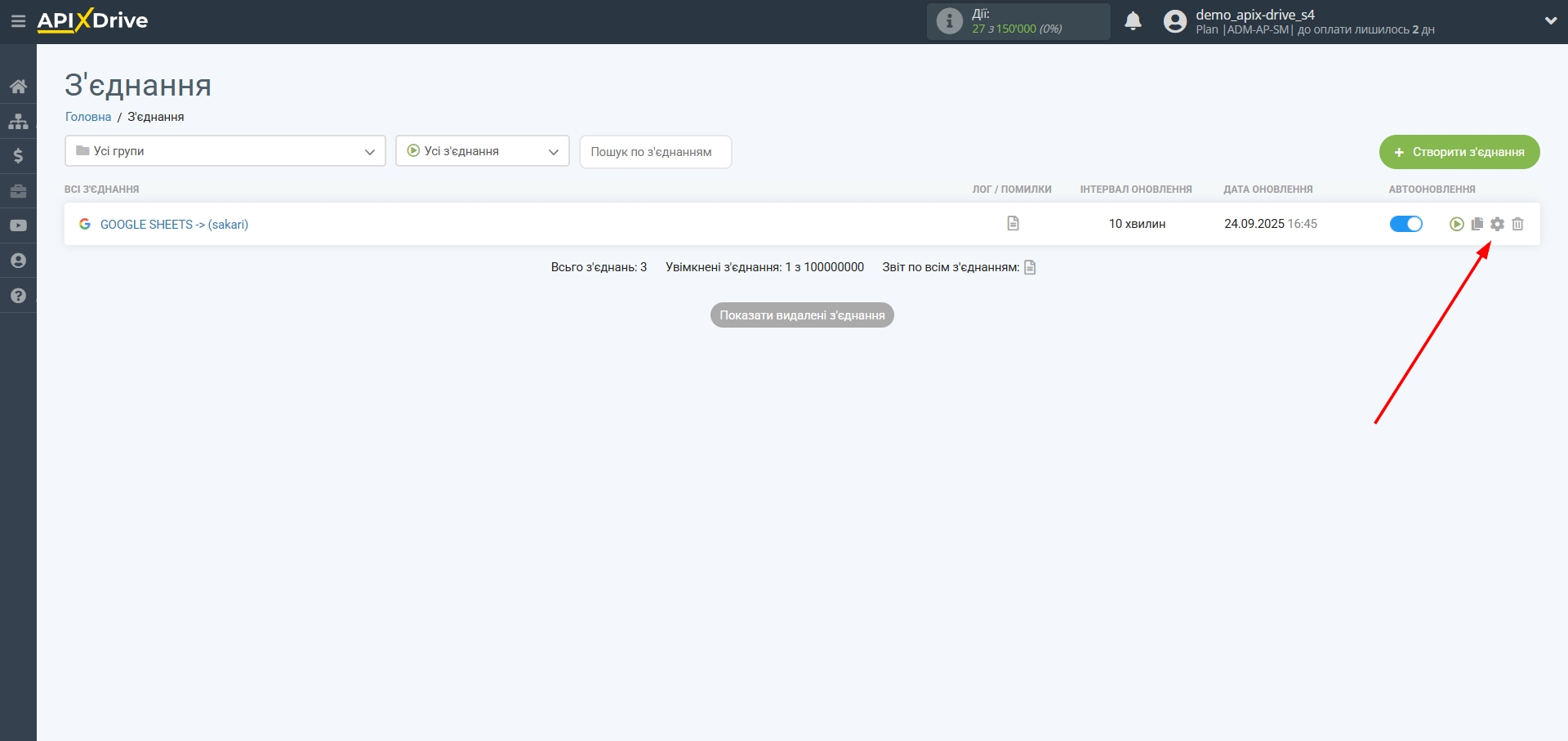Viewport: 1568px width, 741px height.
Task: Open the YouTube video icon in sidebar
Action: coord(18,225)
